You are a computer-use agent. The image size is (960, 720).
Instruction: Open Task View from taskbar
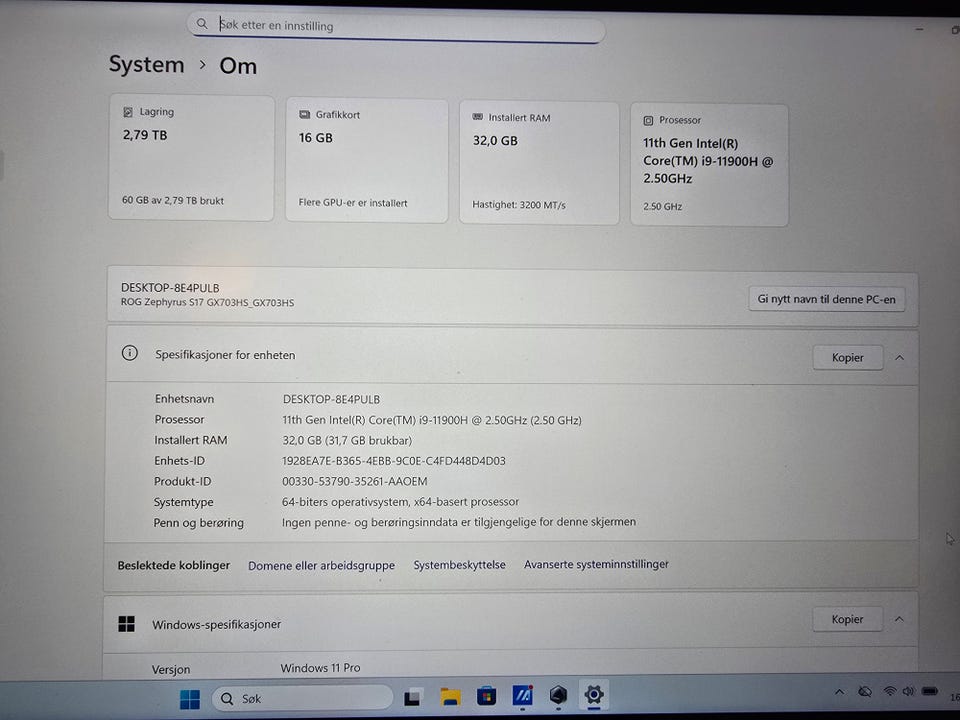click(413, 697)
